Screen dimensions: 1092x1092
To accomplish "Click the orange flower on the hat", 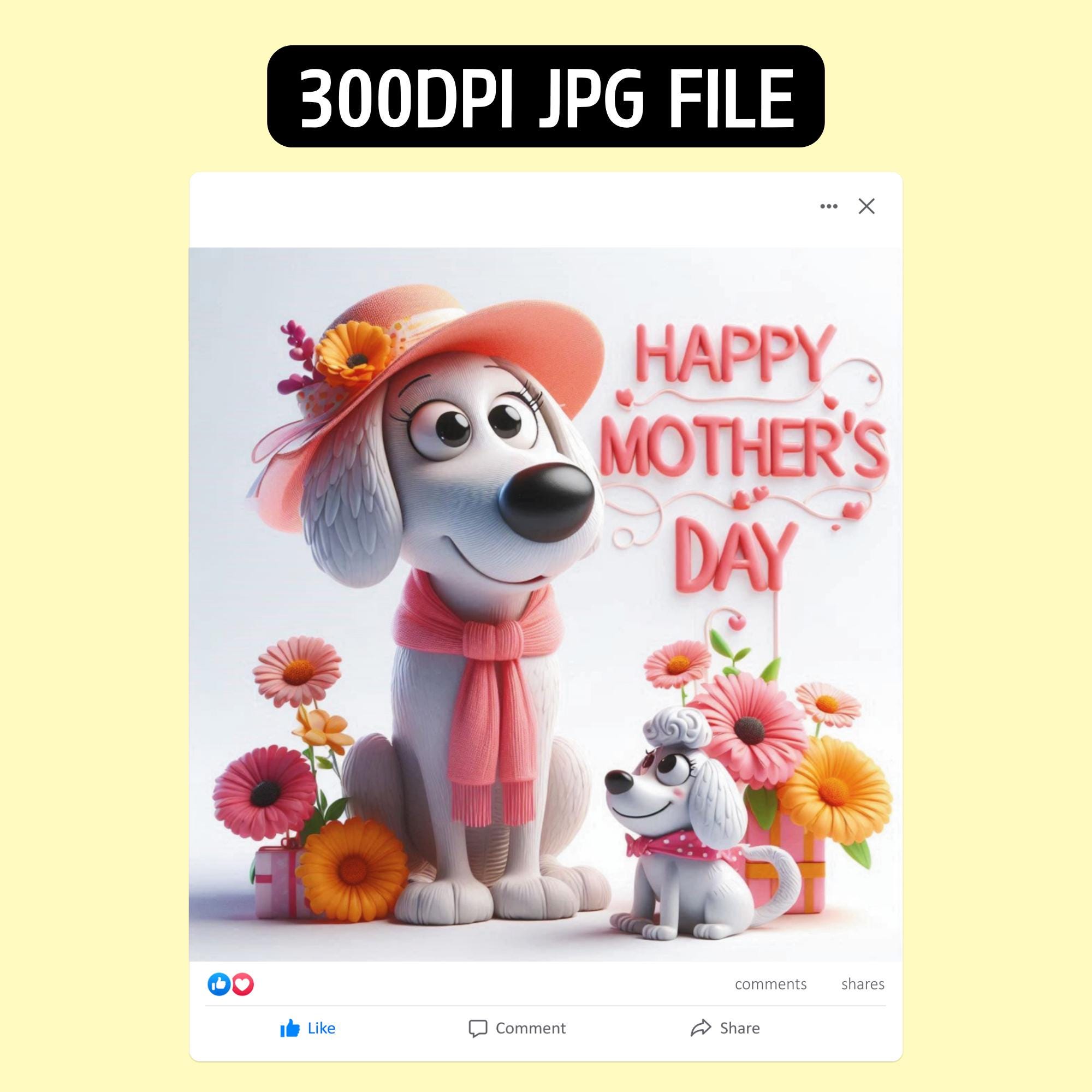I will pyautogui.click(x=353, y=354).
